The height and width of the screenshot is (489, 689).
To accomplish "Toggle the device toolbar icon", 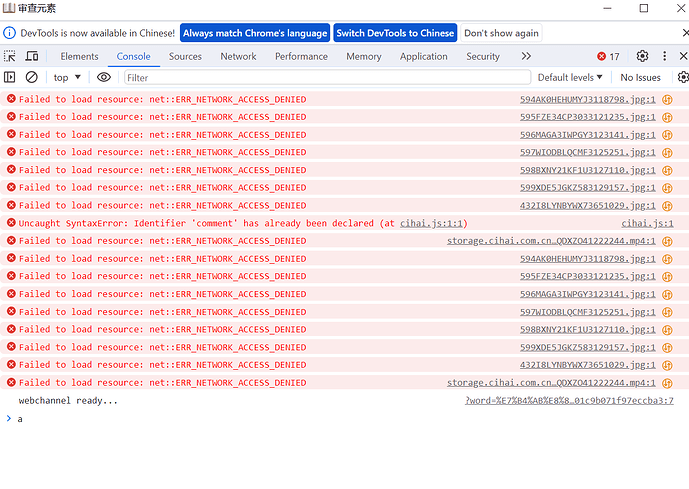I will (34, 57).
